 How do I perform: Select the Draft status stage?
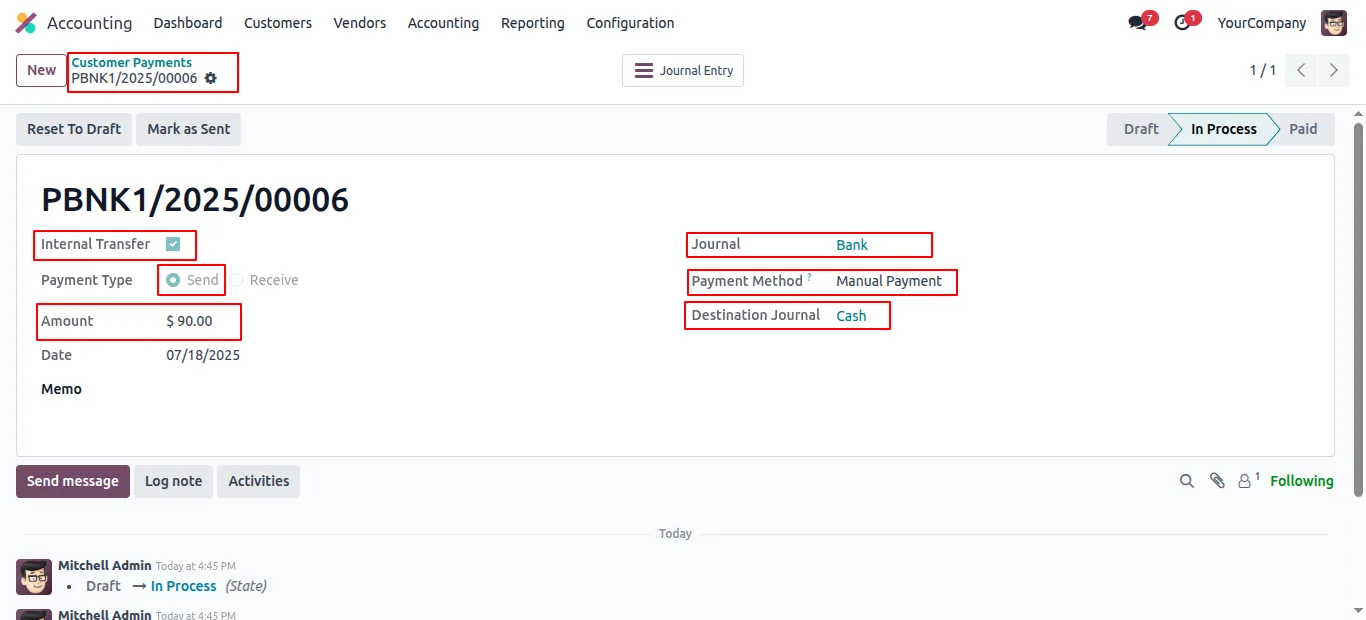[x=1141, y=129]
